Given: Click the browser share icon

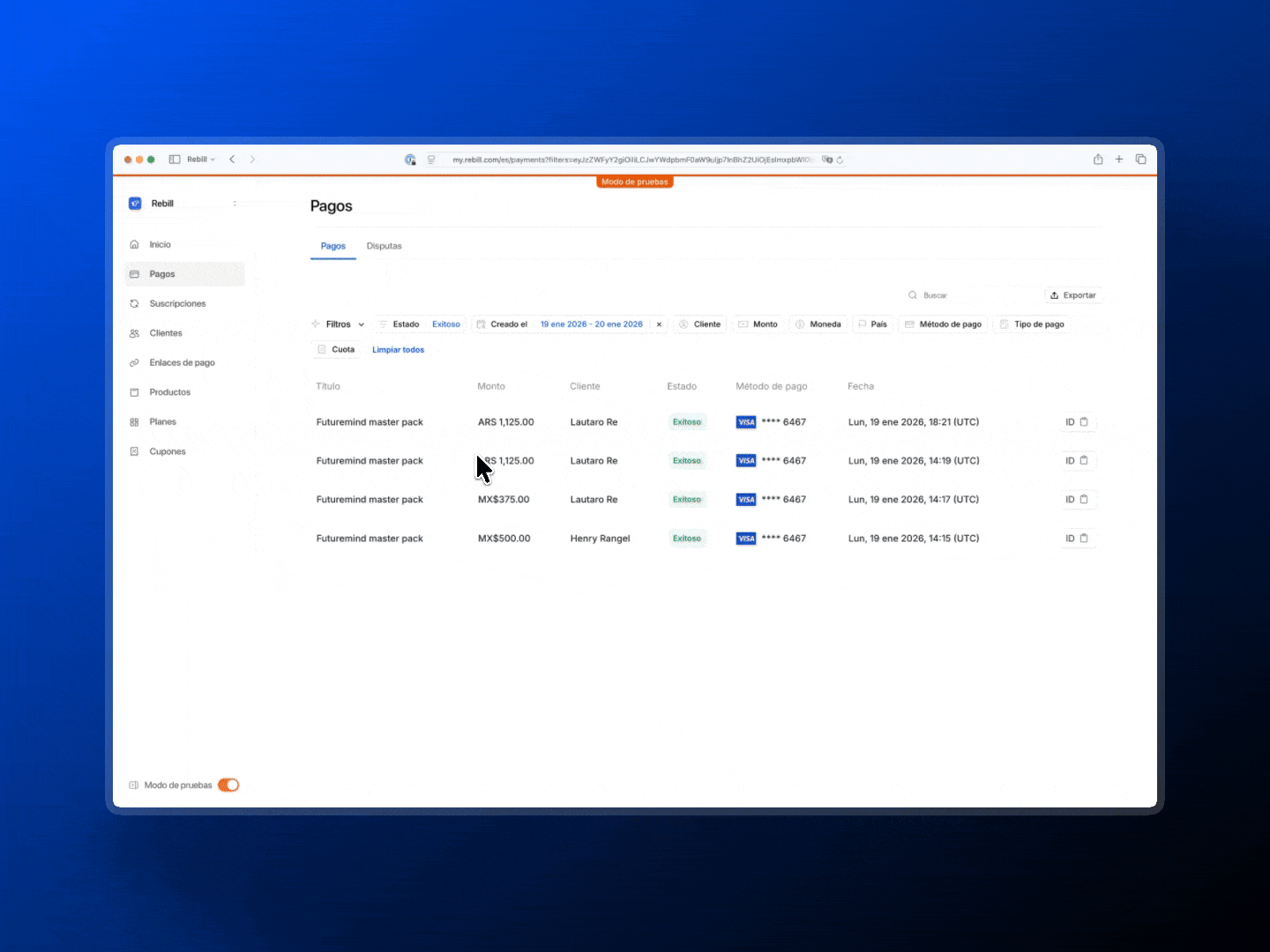Looking at the screenshot, I should (x=1098, y=160).
